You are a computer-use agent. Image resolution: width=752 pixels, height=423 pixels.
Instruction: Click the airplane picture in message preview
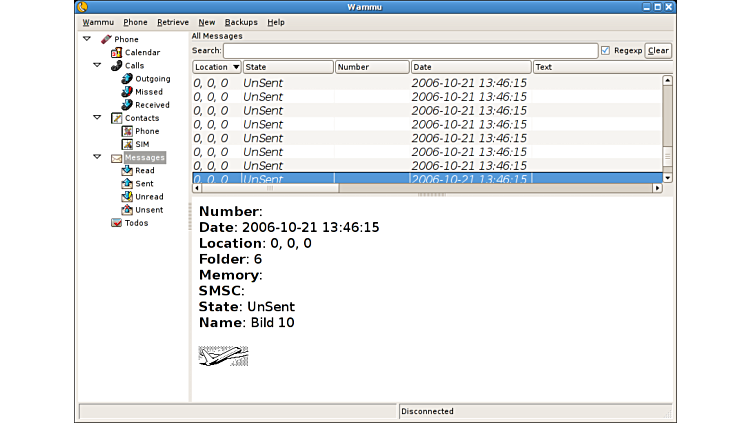223,355
